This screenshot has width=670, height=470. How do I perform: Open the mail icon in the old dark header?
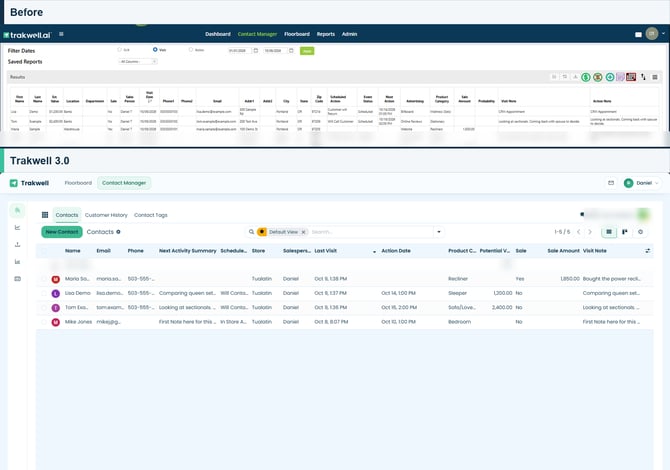pyautogui.click(x=638, y=35)
